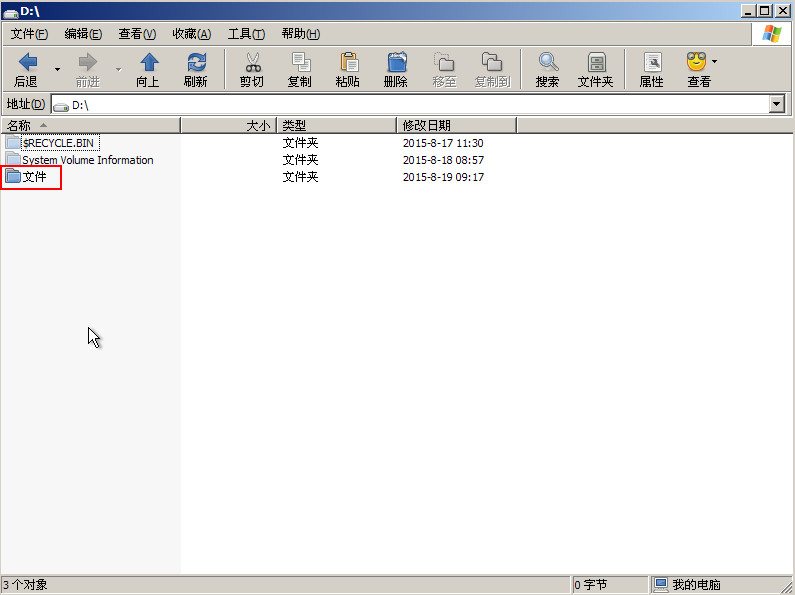This screenshot has width=795, height=595.
Task: Click the 0 字节 status bar text
Action: coord(591,584)
